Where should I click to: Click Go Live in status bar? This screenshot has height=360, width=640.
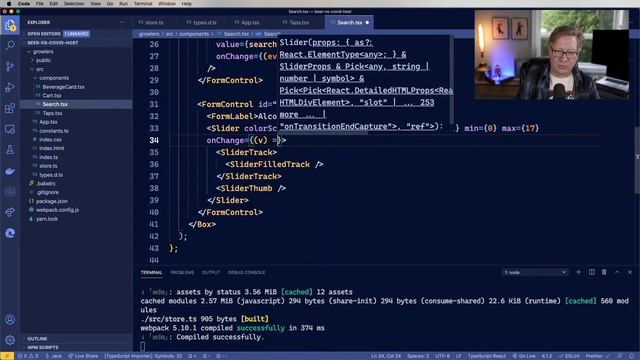(x=524, y=356)
